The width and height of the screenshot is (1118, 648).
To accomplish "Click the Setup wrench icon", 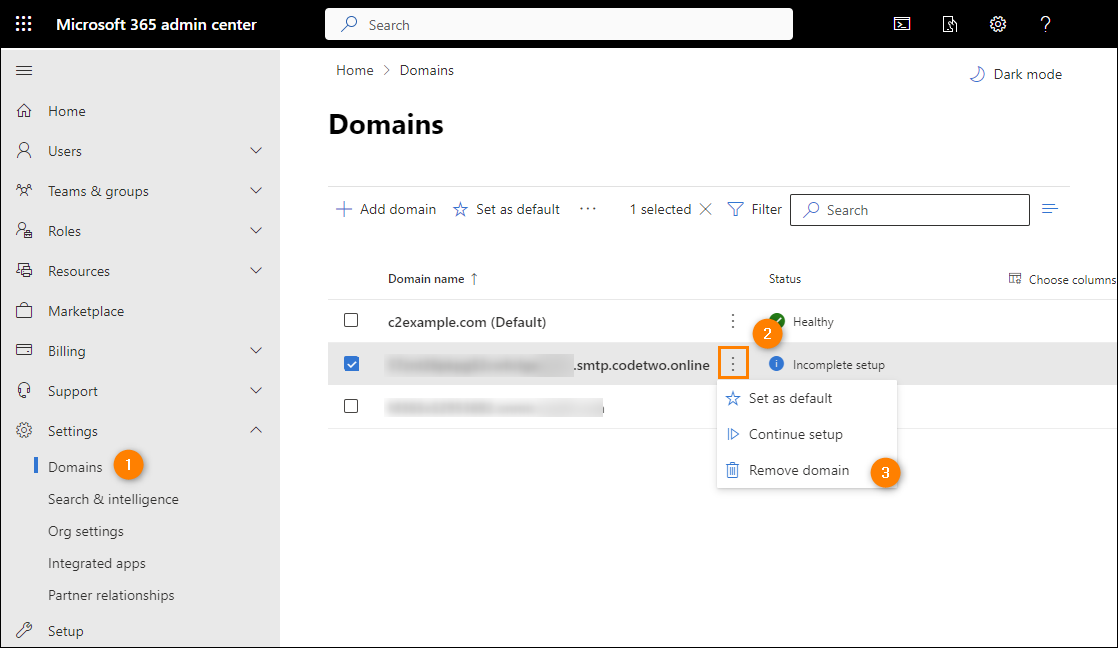I will click(24, 630).
